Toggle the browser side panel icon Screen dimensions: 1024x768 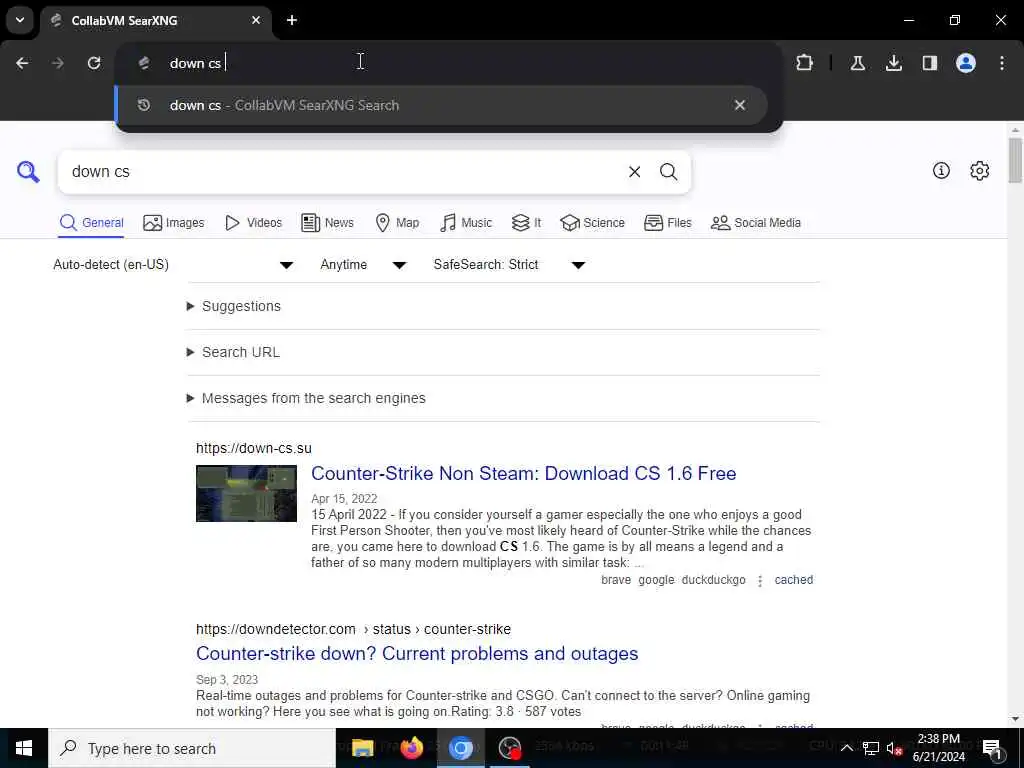coord(929,63)
